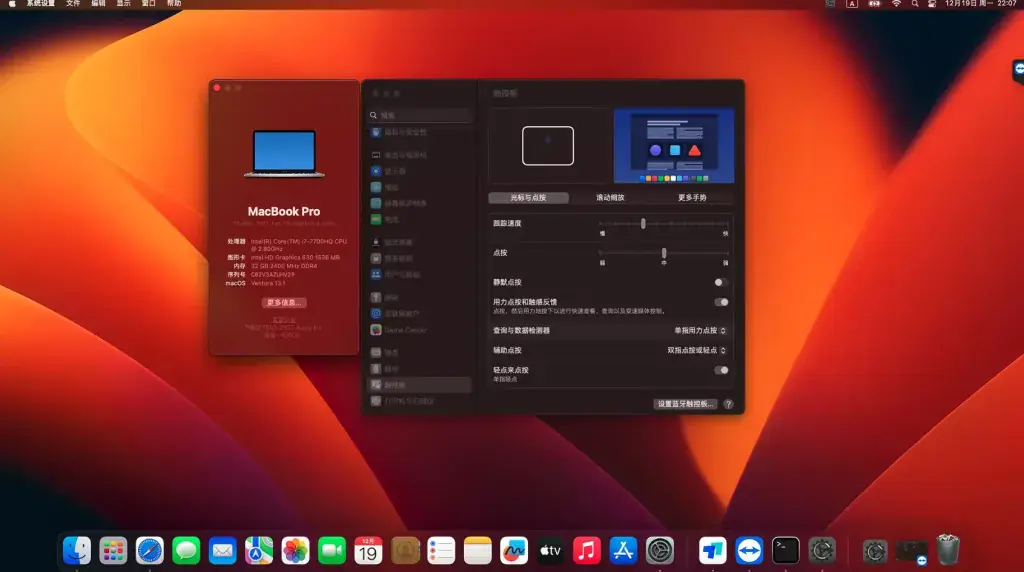Open Reminders from the Dock
This screenshot has width=1024, height=572.
tap(441, 550)
